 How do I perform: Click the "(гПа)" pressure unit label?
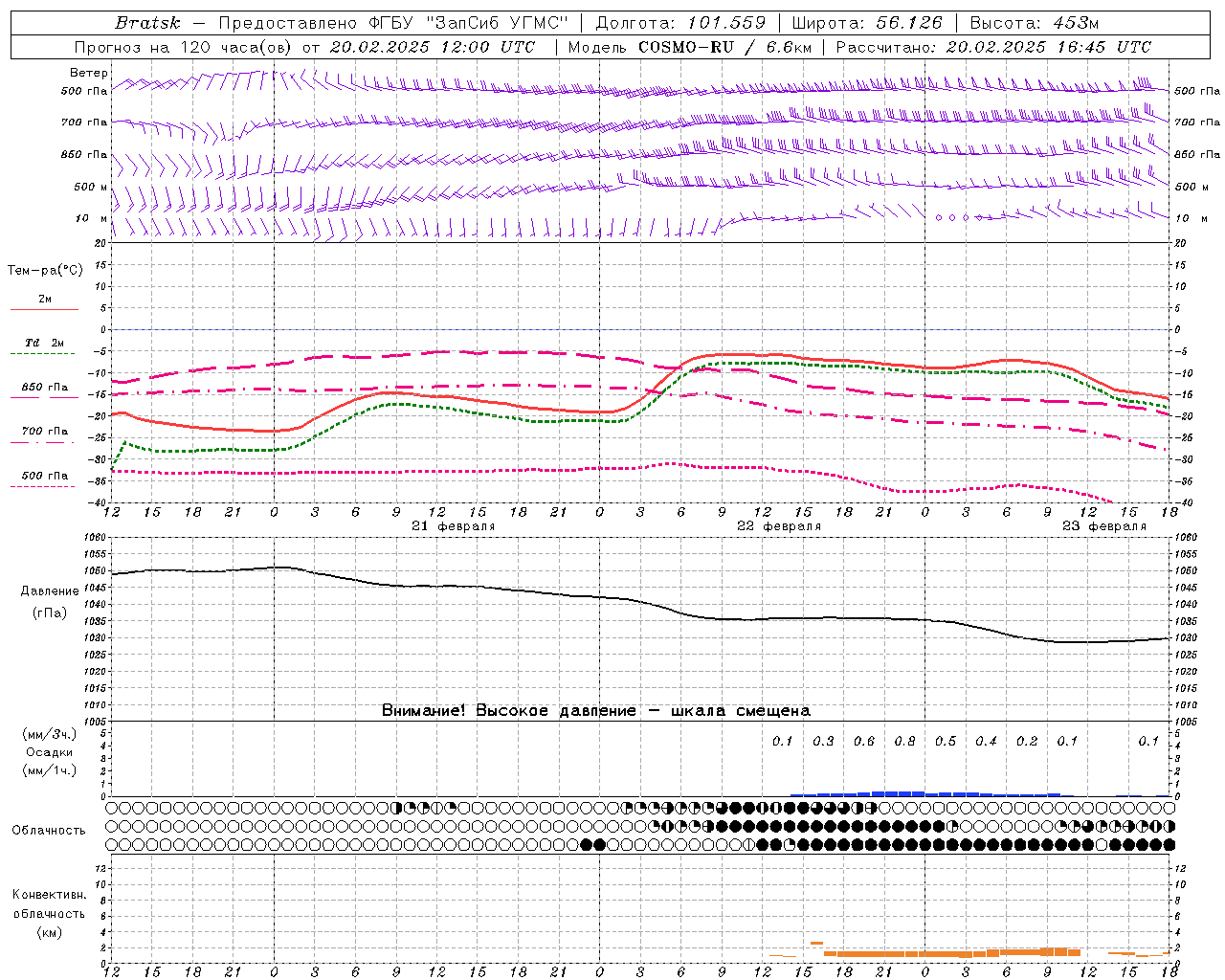(50, 613)
